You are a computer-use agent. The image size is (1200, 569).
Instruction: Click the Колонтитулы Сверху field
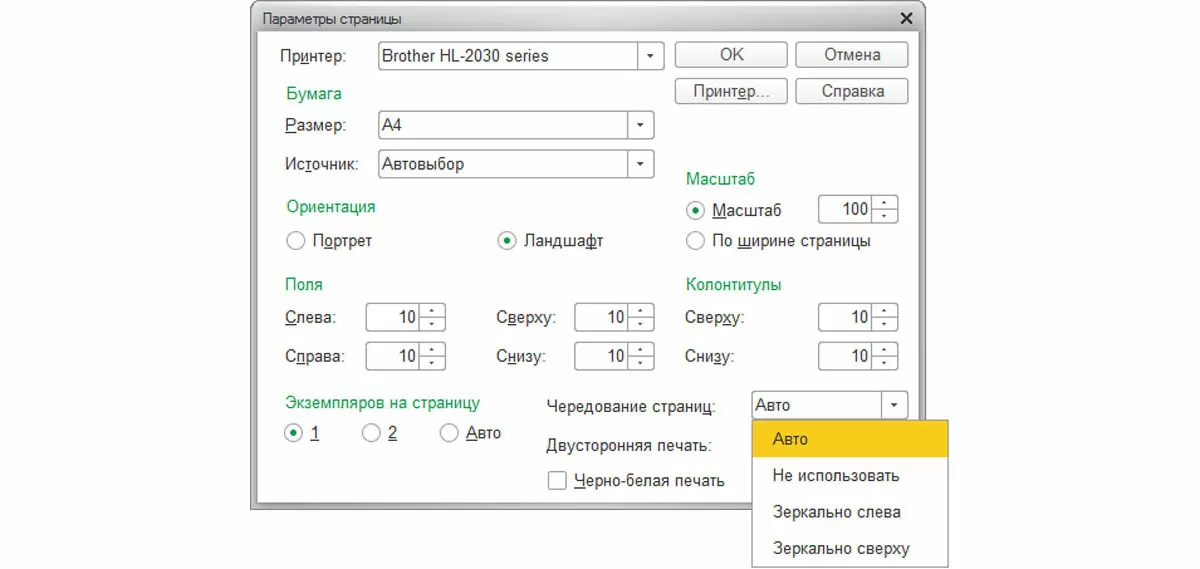tap(845, 317)
